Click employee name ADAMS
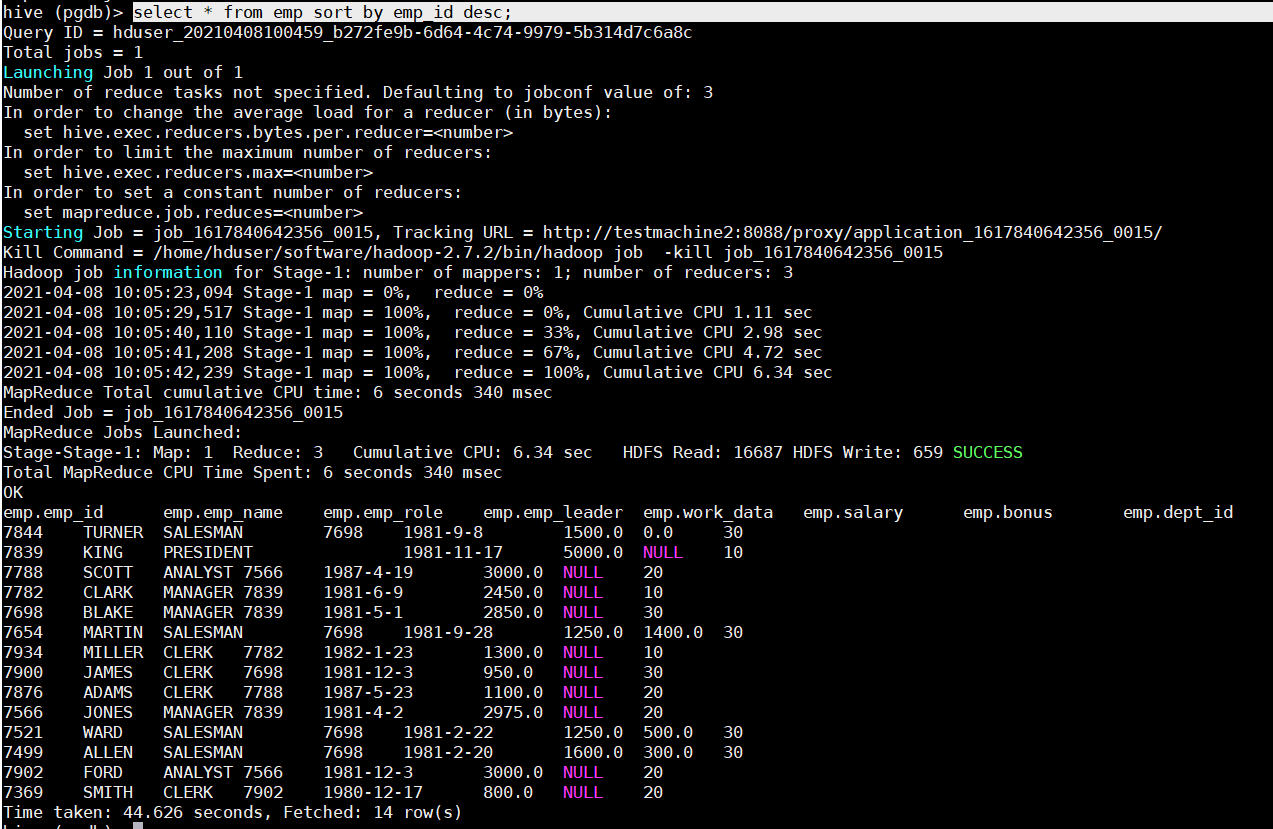Screen dimensions: 1273x829 pos(108,692)
